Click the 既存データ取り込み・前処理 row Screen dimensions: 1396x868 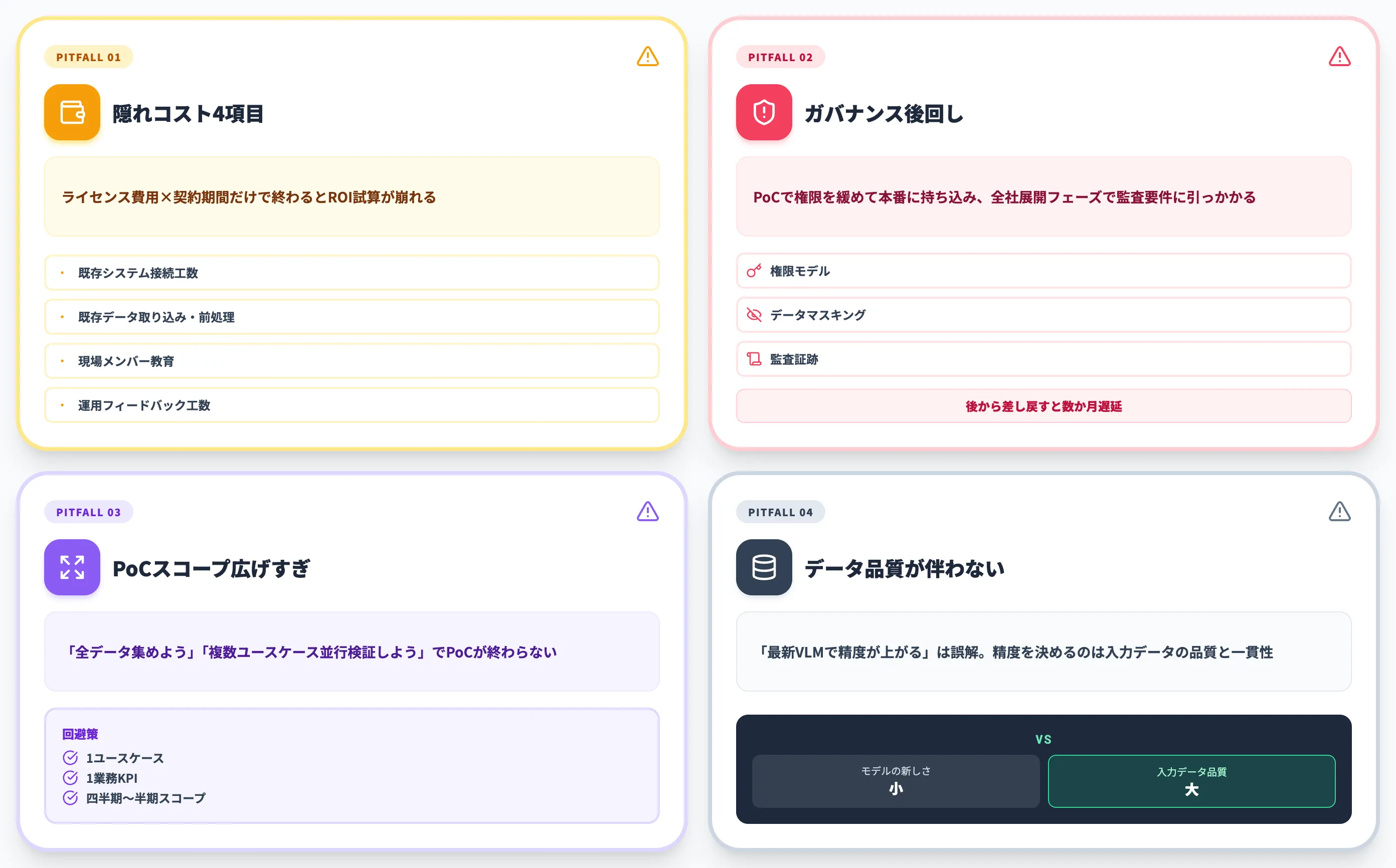coord(352,317)
